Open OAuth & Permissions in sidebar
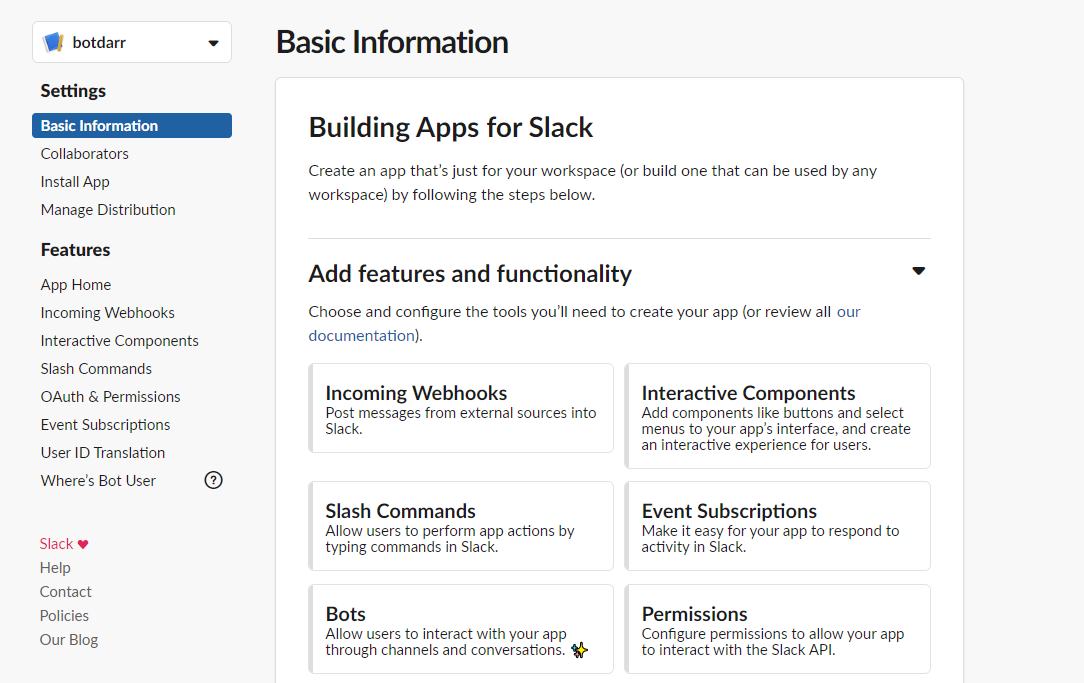1084x683 pixels. [x=110, y=397]
